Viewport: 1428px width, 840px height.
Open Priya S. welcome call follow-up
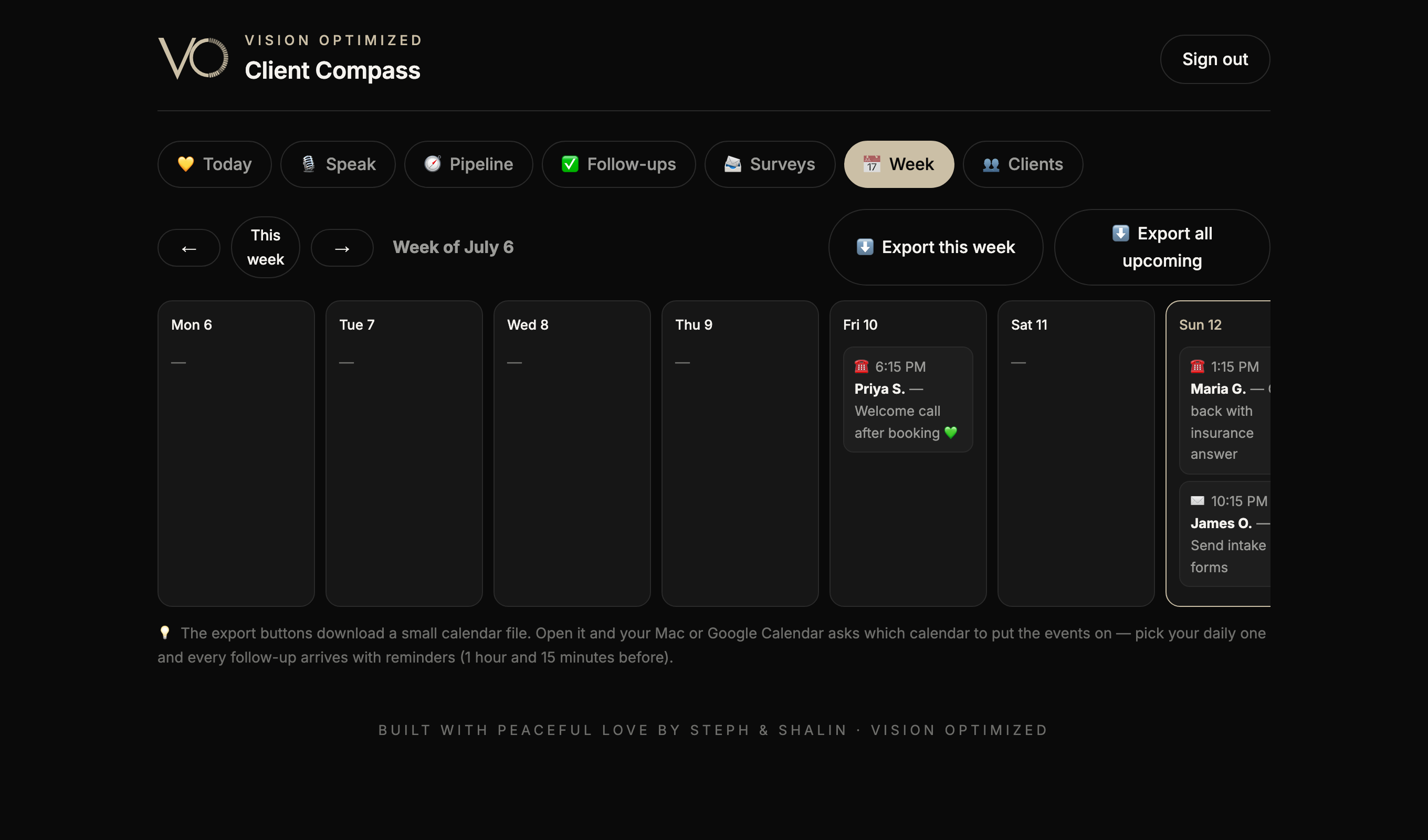pos(908,400)
